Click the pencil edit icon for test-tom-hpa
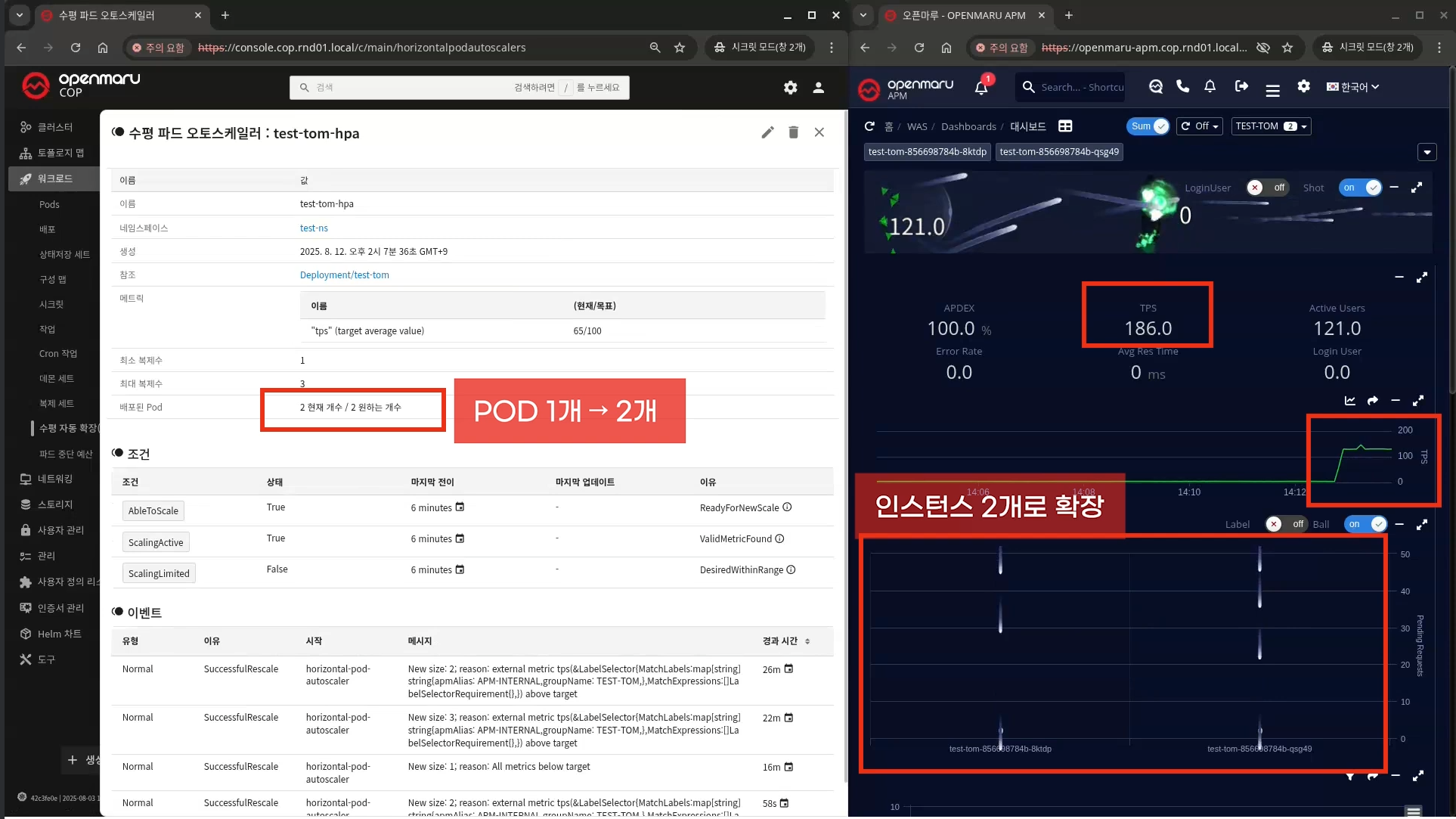 [x=767, y=132]
